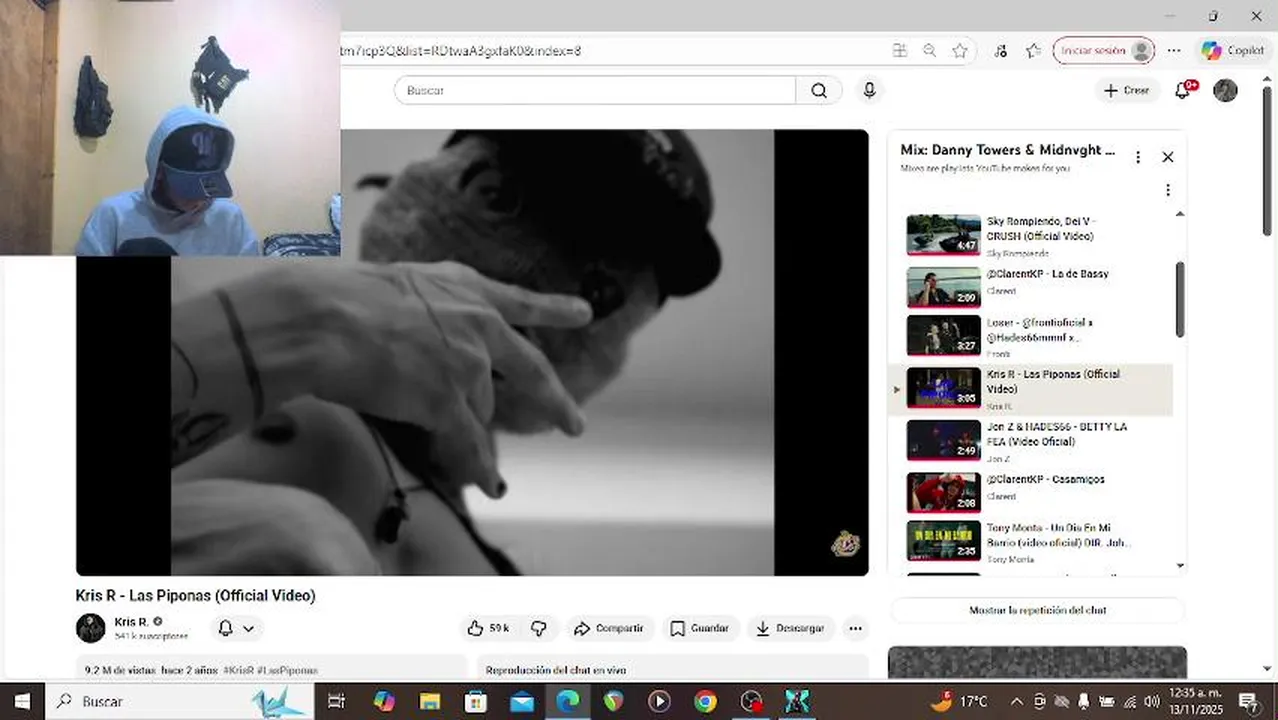Screen dimensions: 1278x720
Task: Open Windows Start menu
Action: click(22, 702)
